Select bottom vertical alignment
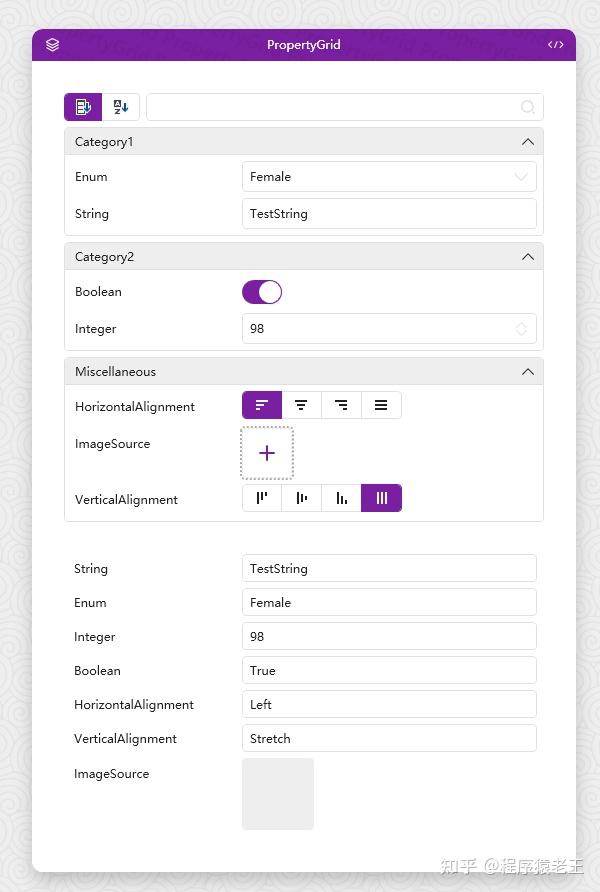The width and height of the screenshot is (600, 892). click(x=341, y=498)
